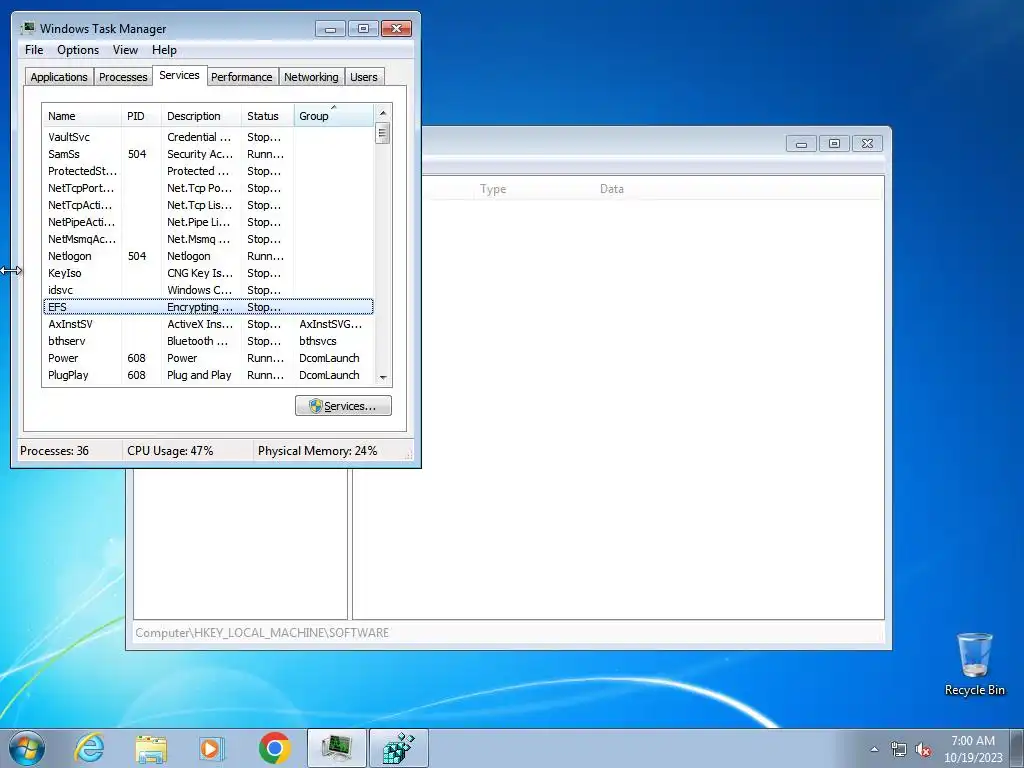The height and width of the screenshot is (768, 1024).
Task: Close the Registry Editor window
Action: click(x=867, y=144)
